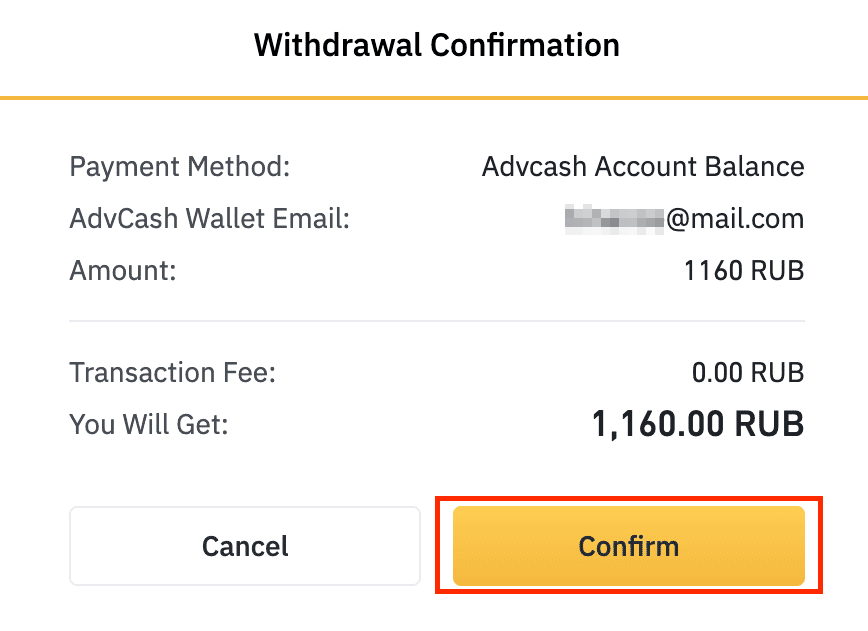The height and width of the screenshot is (631, 868).
Task: Click the yellow line under the title
Action: [434, 98]
